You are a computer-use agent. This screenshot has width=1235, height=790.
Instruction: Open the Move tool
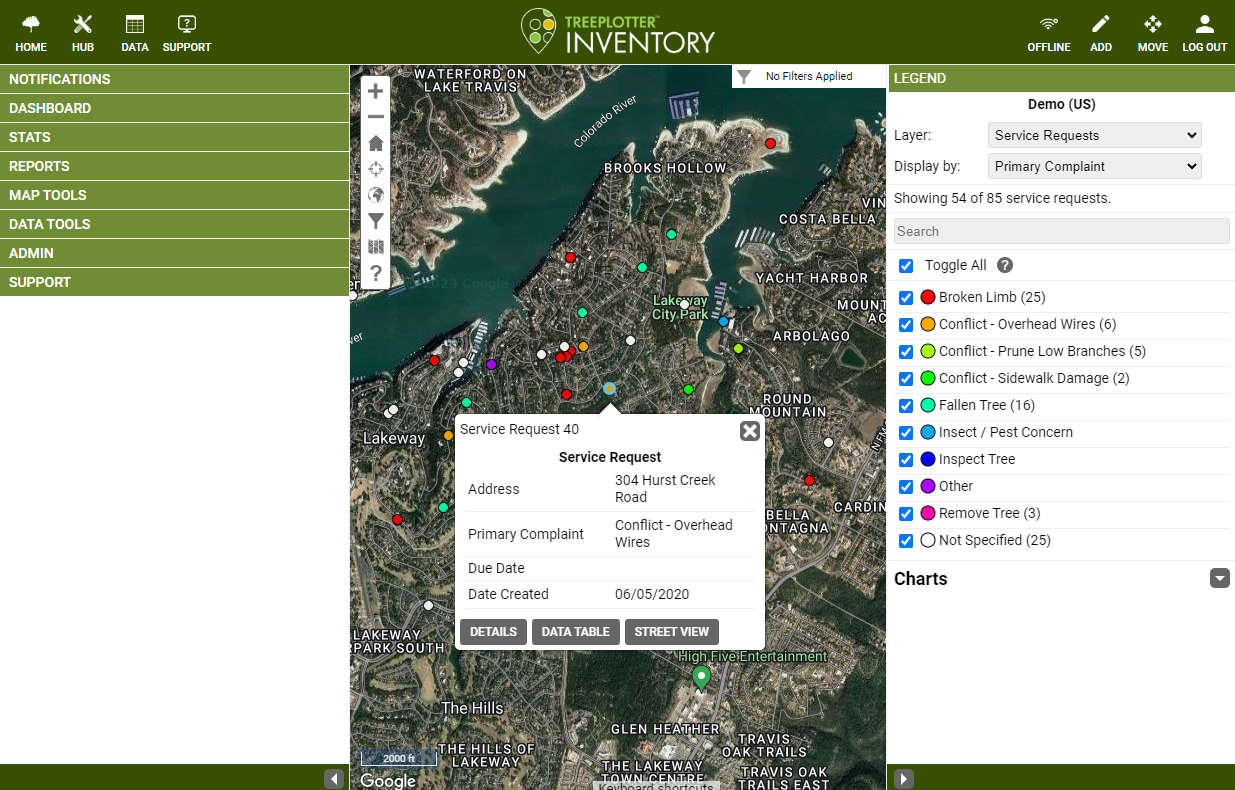click(1152, 30)
